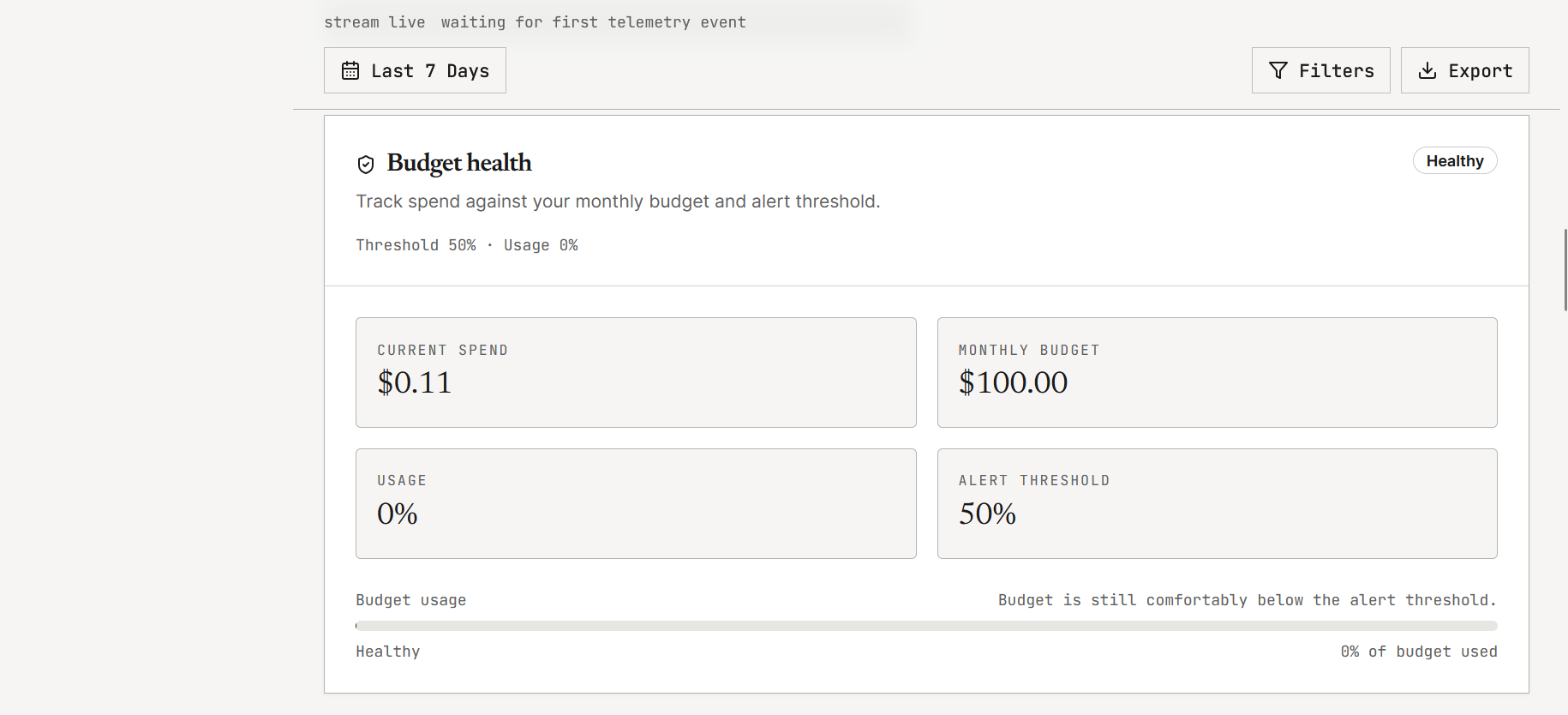
Task: Select the Alert Threshold 50% card
Action: pyautogui.click(x=1217, y=503)
